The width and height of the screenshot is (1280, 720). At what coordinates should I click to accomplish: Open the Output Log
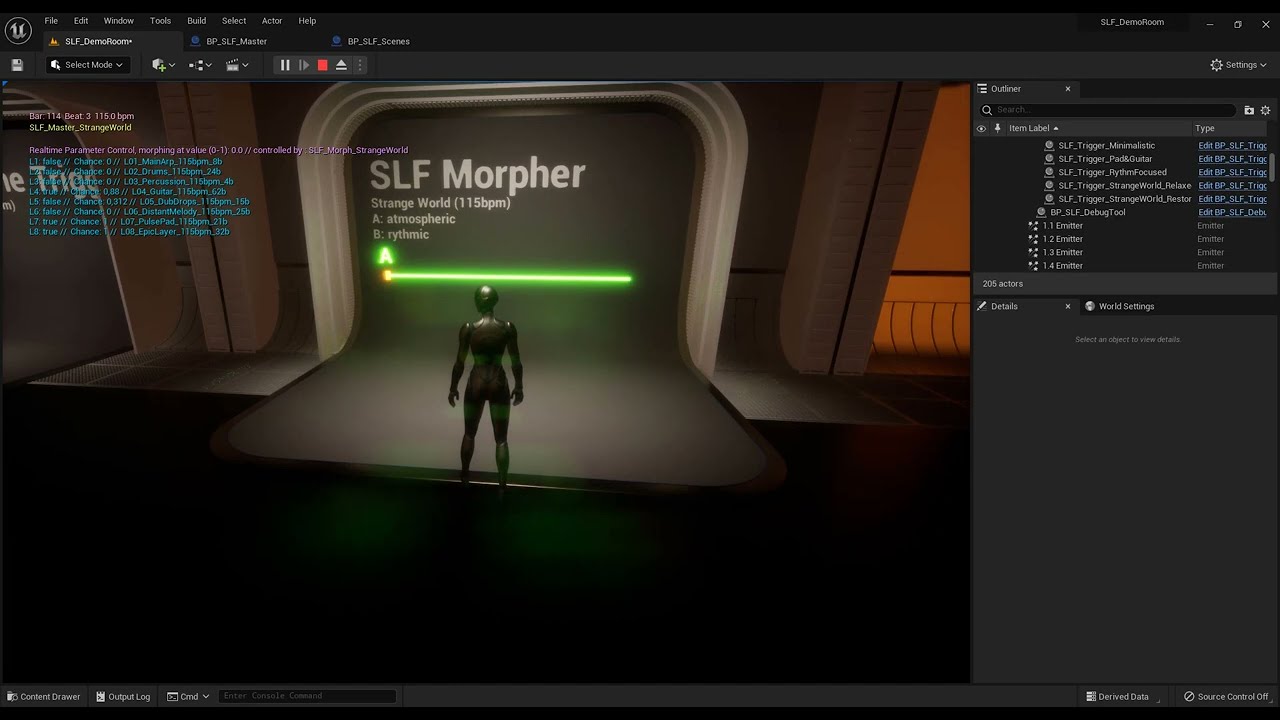coord(123,696)
